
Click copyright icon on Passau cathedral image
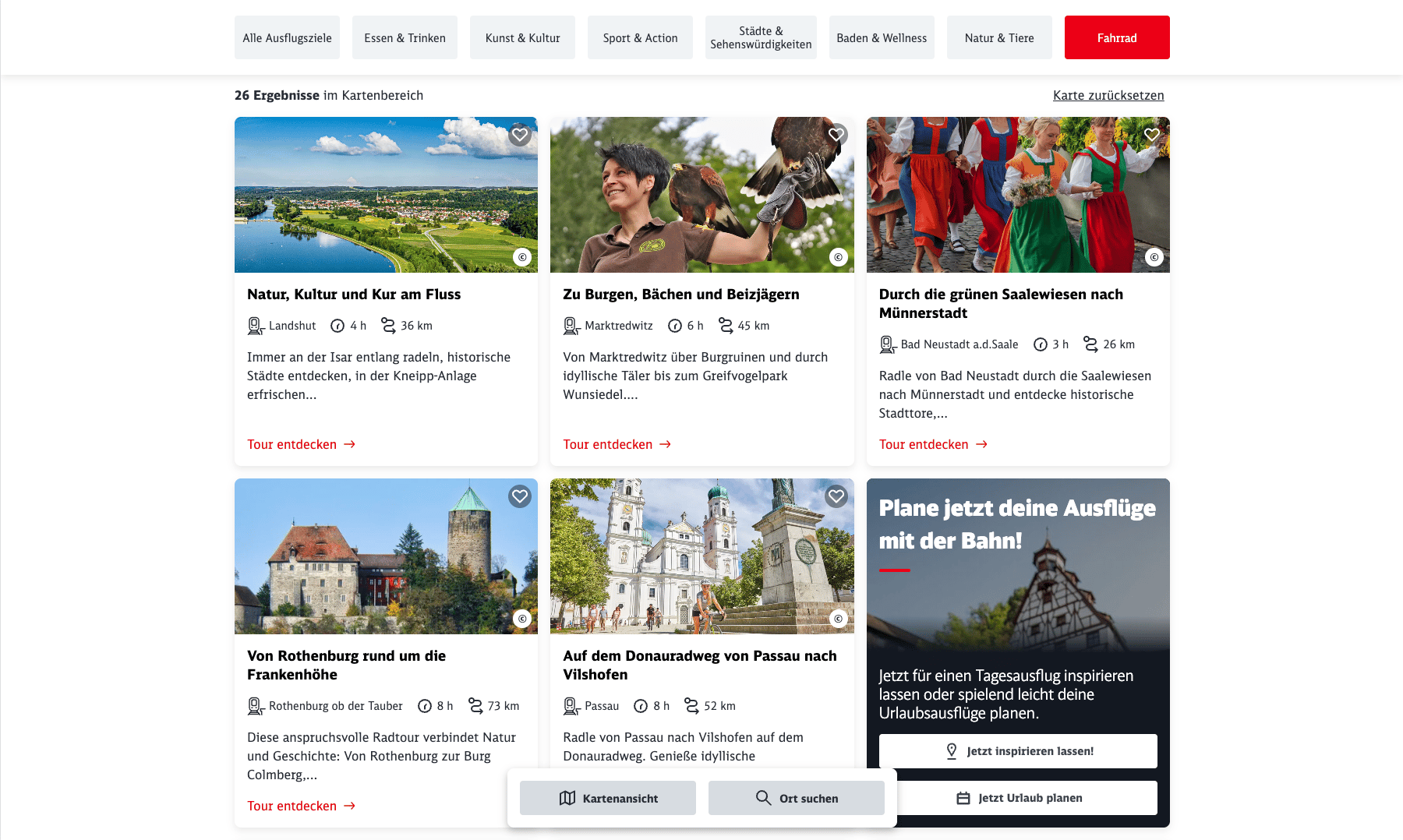838,619
